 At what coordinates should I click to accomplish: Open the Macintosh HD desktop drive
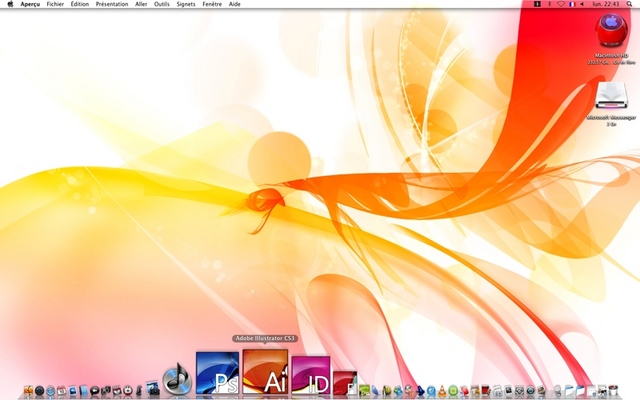tap(611, 30)
